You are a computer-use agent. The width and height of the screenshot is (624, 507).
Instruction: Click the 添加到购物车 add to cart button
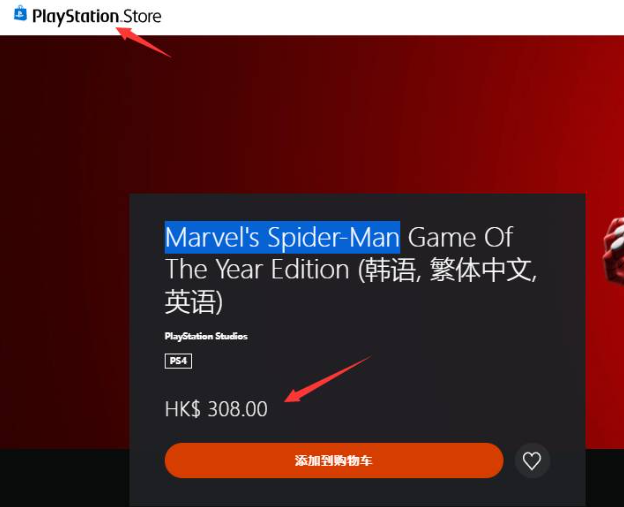[x=334, y=460]
